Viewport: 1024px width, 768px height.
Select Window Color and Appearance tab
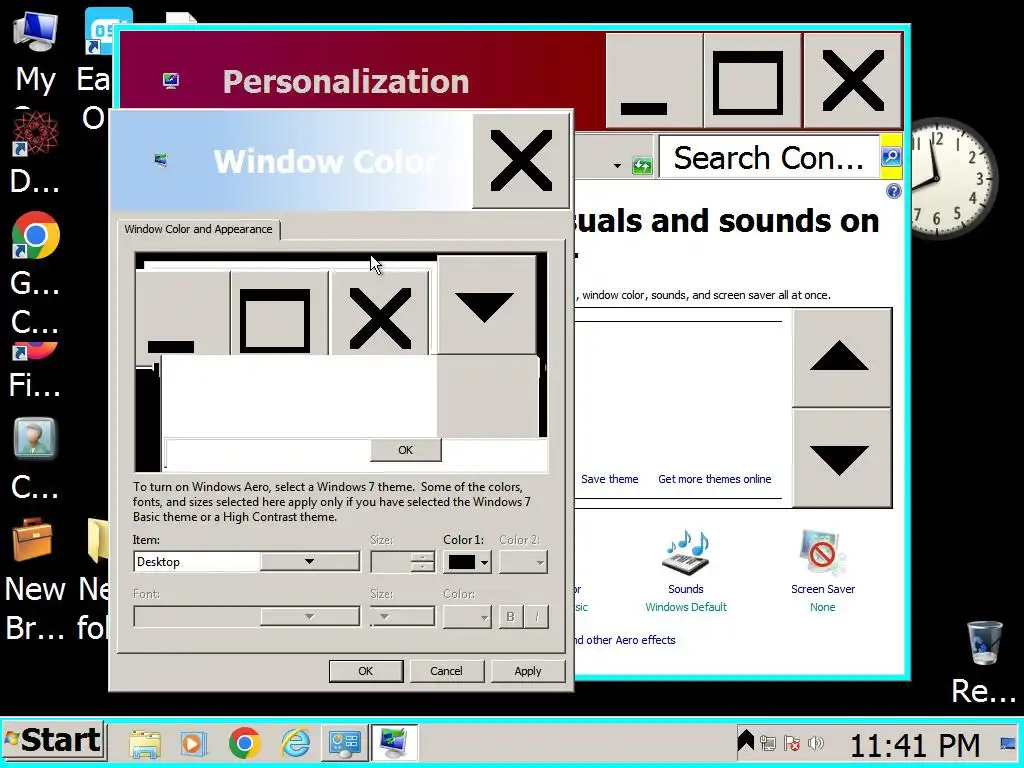point(199,229)
